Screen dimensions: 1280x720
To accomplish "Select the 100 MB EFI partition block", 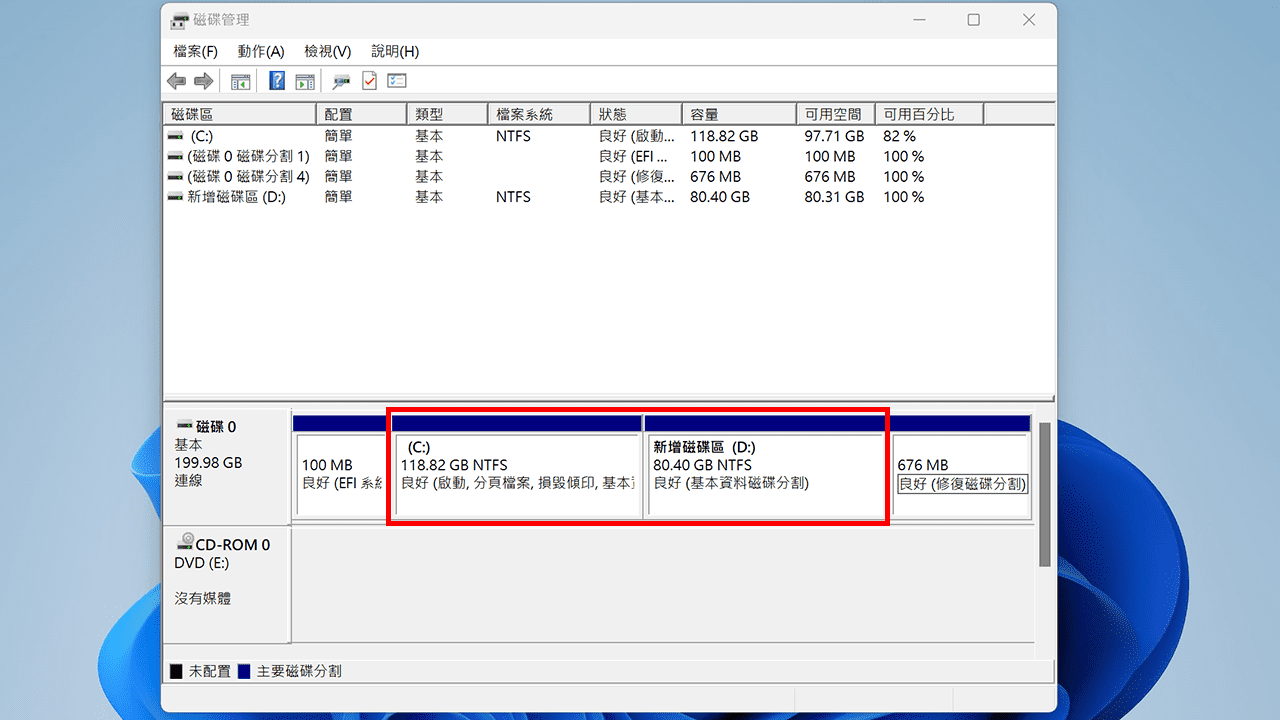I will click(340, 465).
